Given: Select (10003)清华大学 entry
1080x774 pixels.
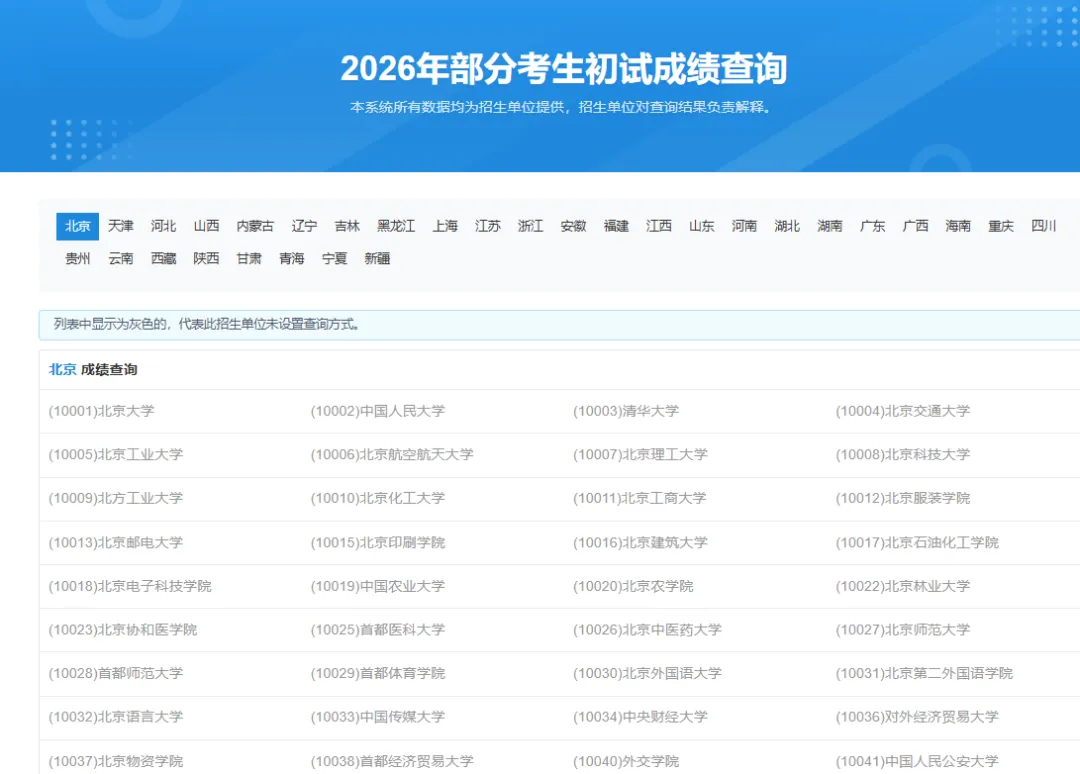Looking at the screenshot, I should click(x=626, y=411).
